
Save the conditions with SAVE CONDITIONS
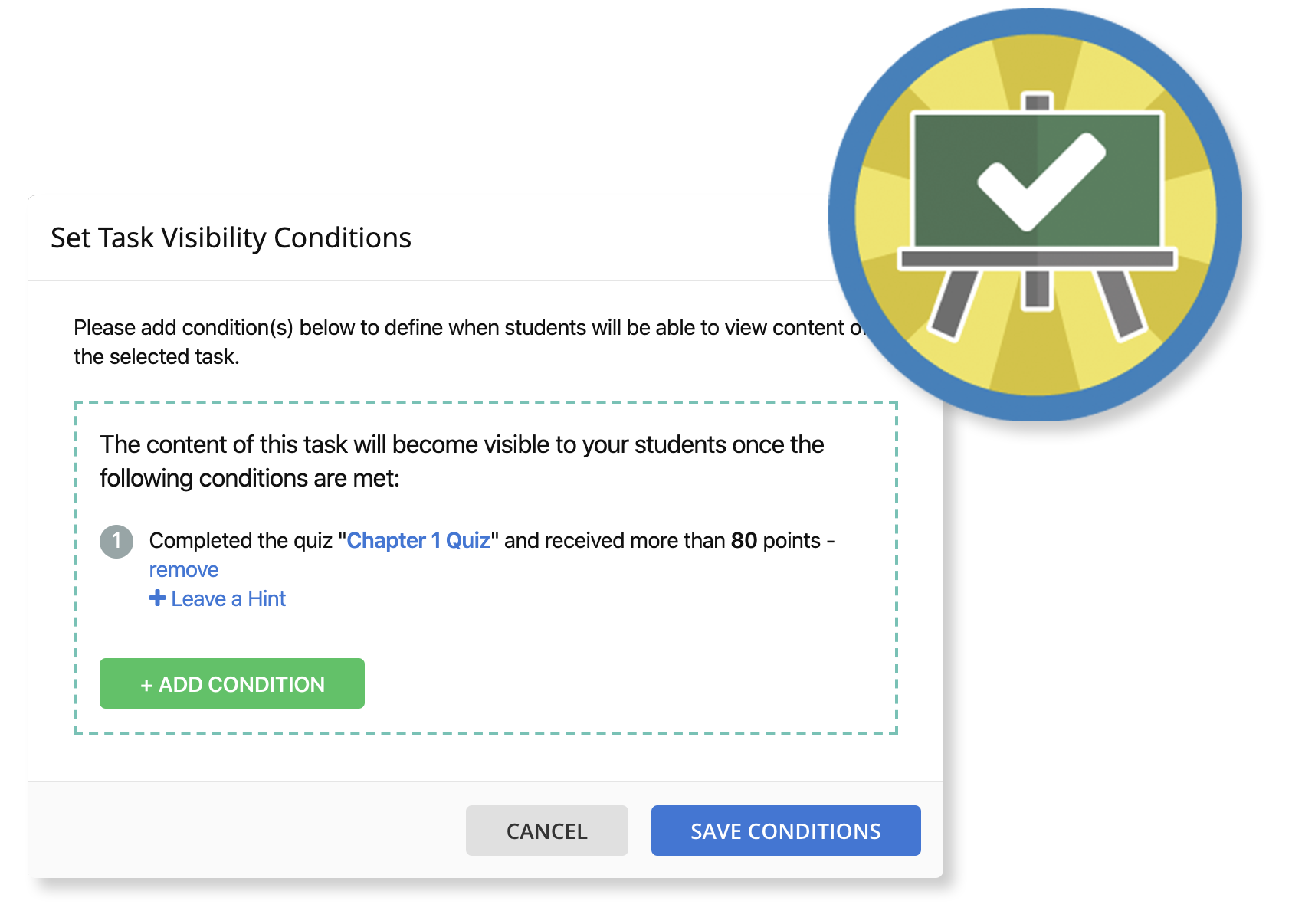pyautogui.click(x=785, y=831)
